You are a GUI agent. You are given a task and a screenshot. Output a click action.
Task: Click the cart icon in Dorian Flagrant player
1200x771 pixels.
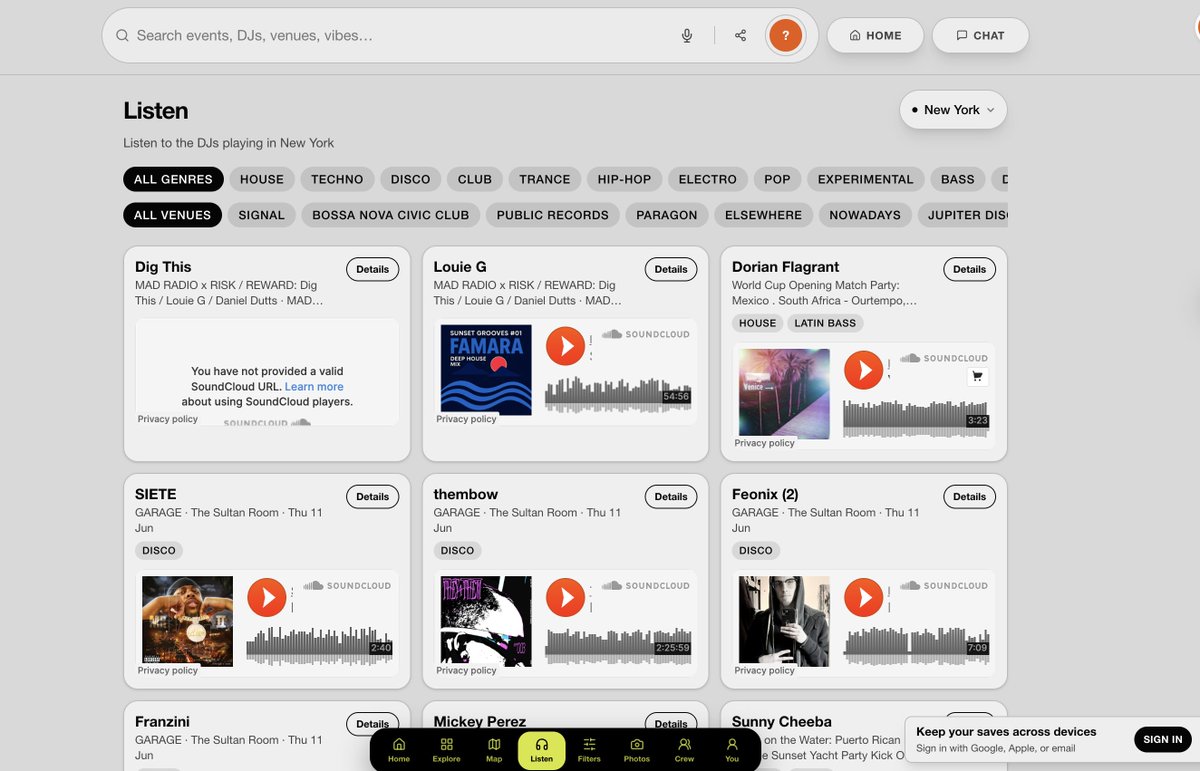[978, 377]
